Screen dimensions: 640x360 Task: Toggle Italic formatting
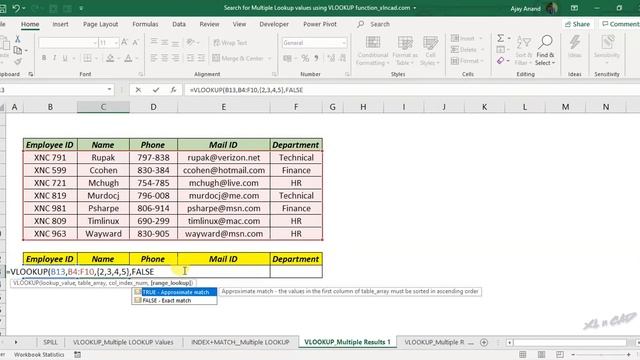pyautogui.click(x=54, y=58)
